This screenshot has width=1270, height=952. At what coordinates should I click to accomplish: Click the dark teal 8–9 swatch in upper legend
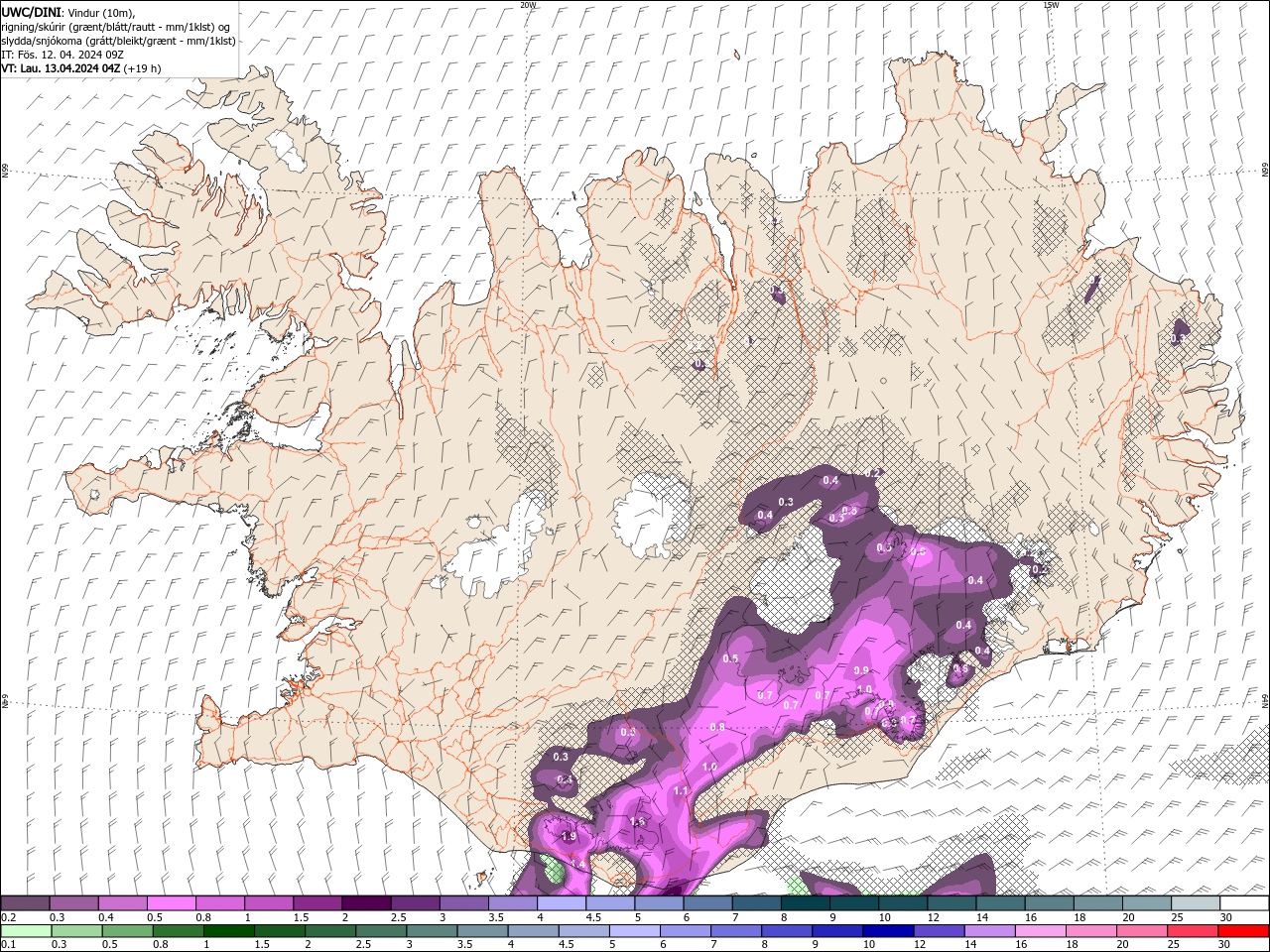point(806,903)
